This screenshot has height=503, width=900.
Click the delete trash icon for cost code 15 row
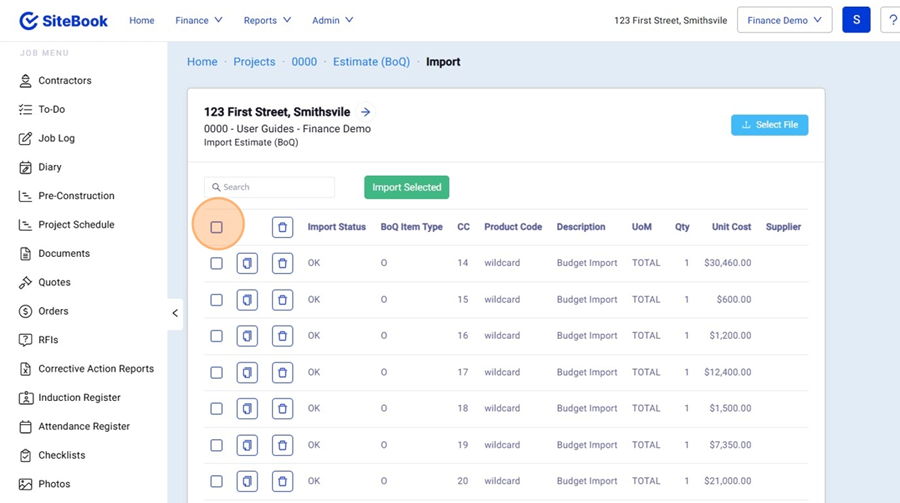tap(282, 300)
